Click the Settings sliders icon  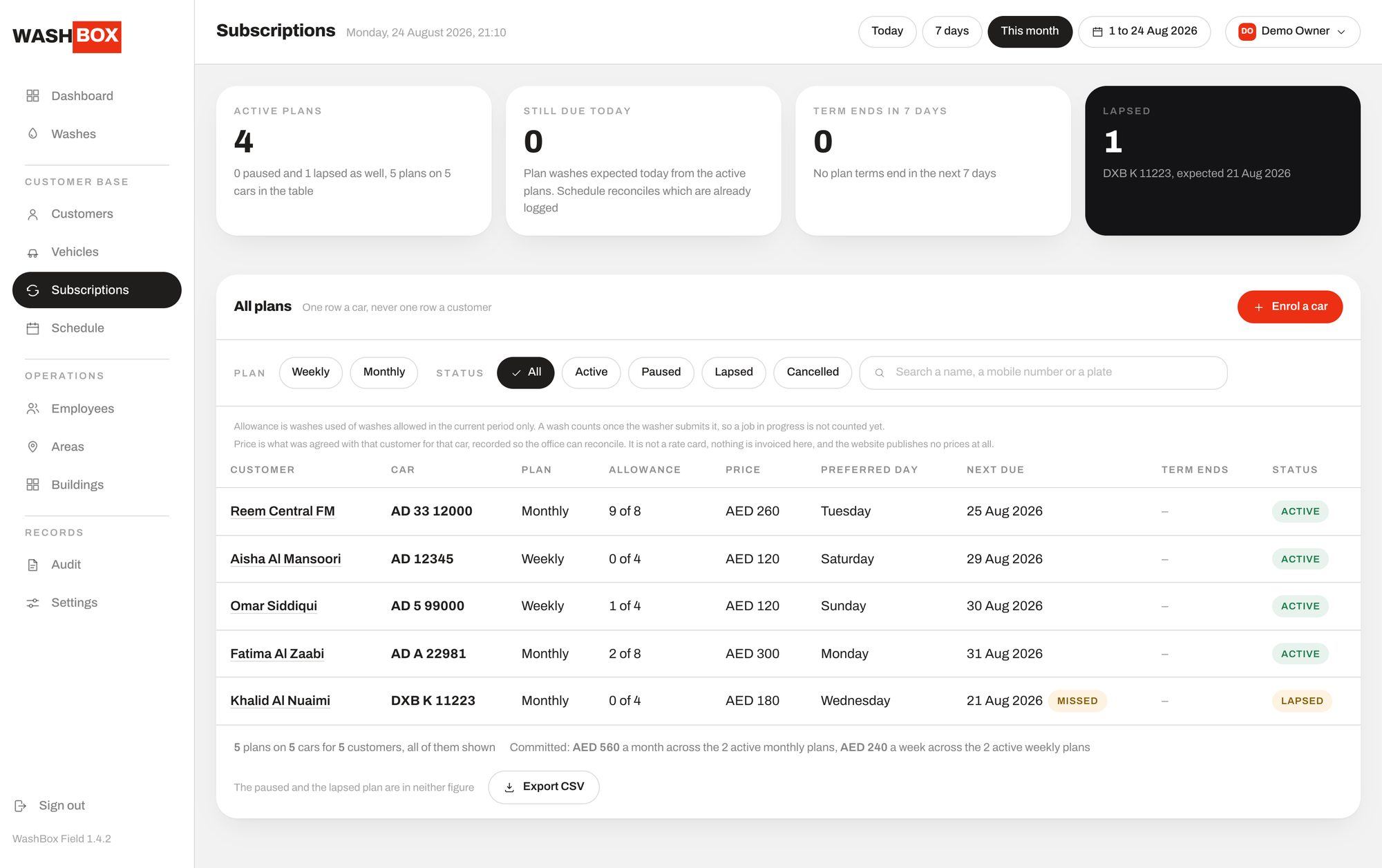point(32,603)
